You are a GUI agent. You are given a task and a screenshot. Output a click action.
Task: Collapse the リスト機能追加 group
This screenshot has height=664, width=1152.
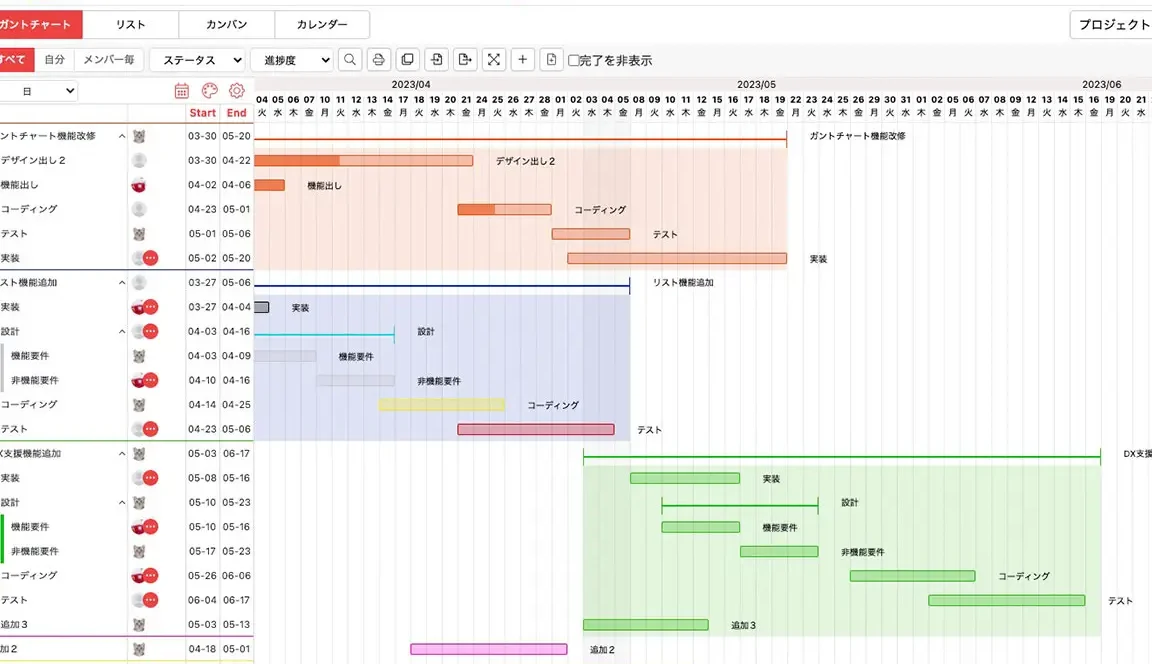(122, 283)
